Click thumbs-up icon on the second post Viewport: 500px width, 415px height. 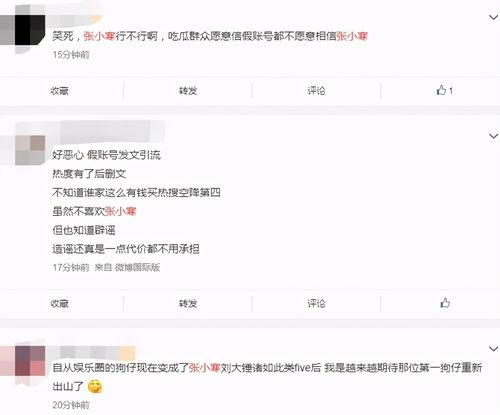click(445, 303)
